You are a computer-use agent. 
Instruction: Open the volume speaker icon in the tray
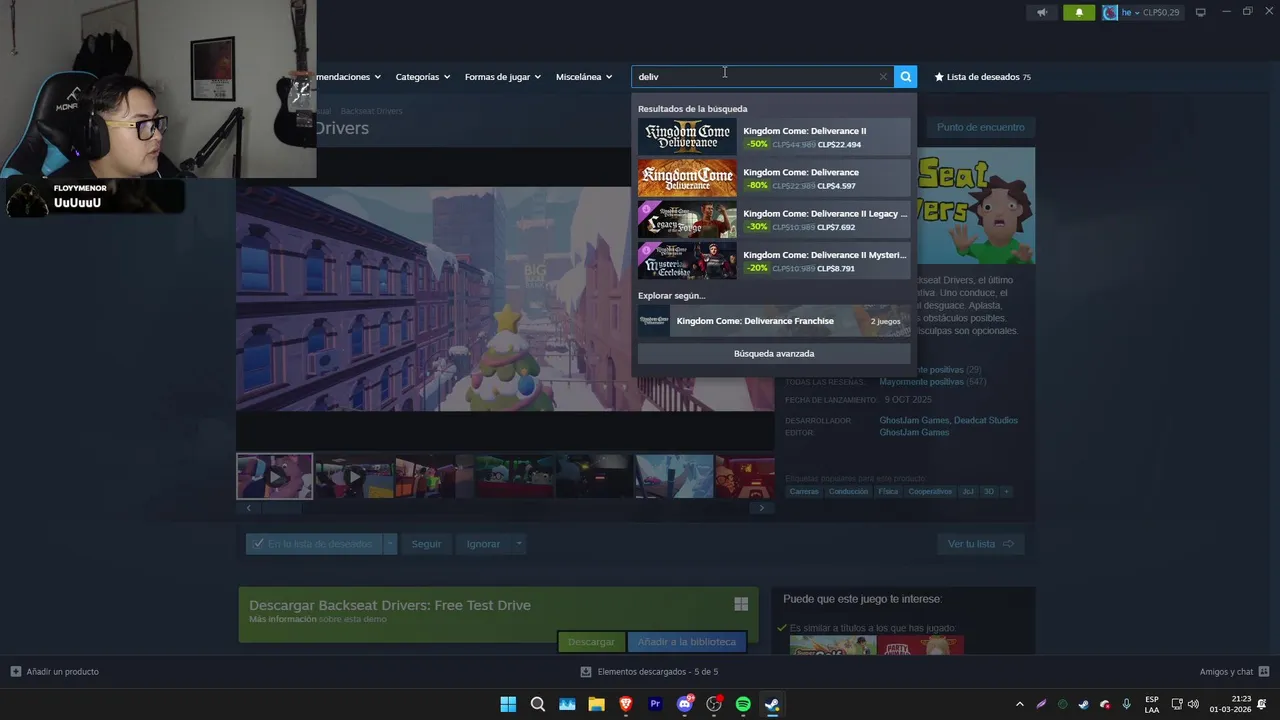tap(1192, 704)
